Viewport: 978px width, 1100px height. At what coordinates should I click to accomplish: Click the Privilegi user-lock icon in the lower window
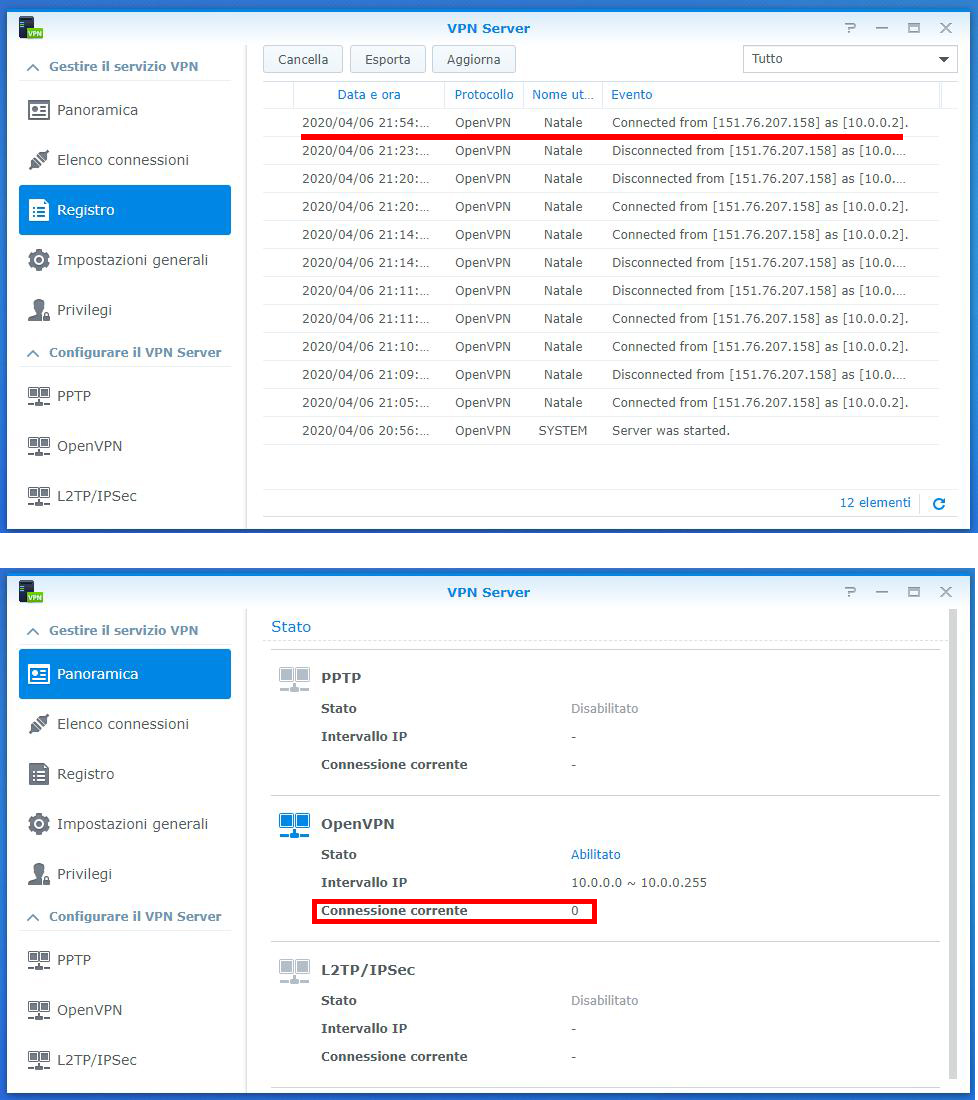point(39,874)
